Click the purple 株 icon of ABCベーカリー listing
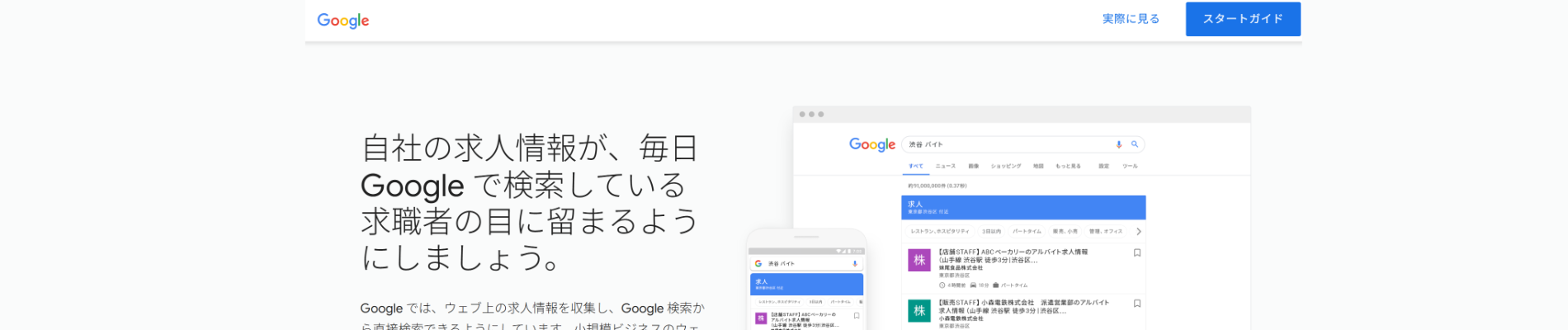This screenshot has height=330, width=1568. coord(919,260)
